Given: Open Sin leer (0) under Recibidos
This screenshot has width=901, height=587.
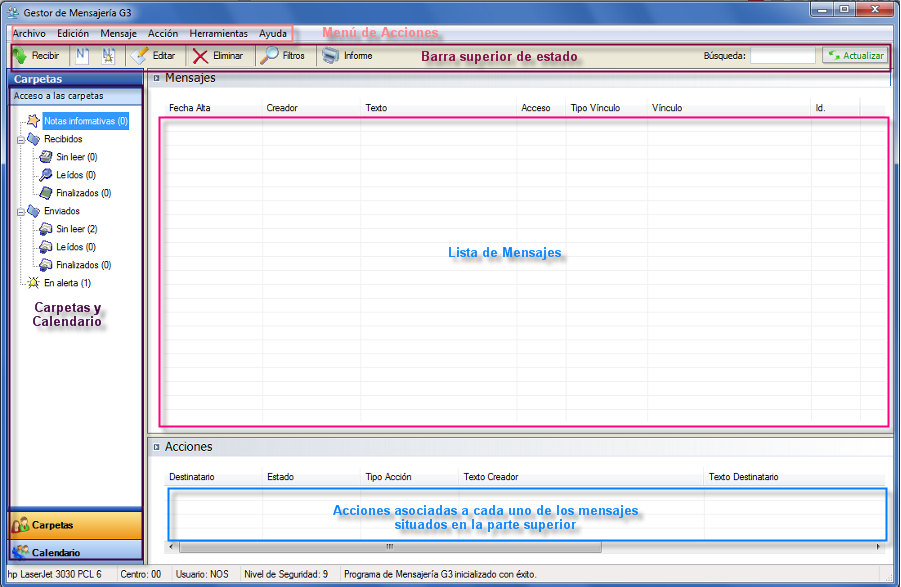Looking at the screenshot, I should (x=76, y=157).
